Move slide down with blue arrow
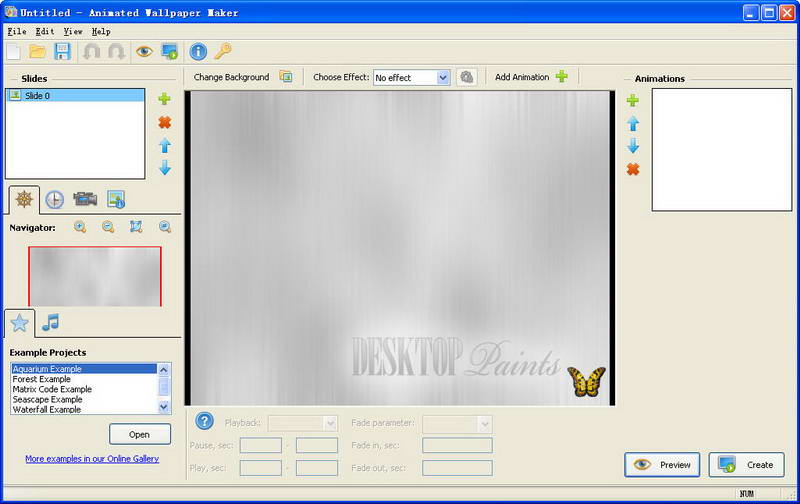800x504 pixels. (164, 167)
